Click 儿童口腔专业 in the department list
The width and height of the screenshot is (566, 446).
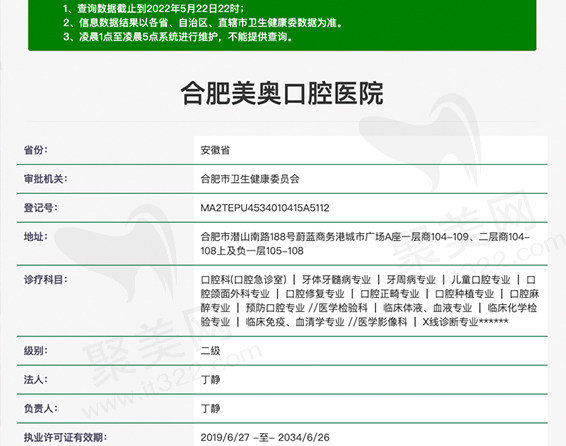[481, 279]
